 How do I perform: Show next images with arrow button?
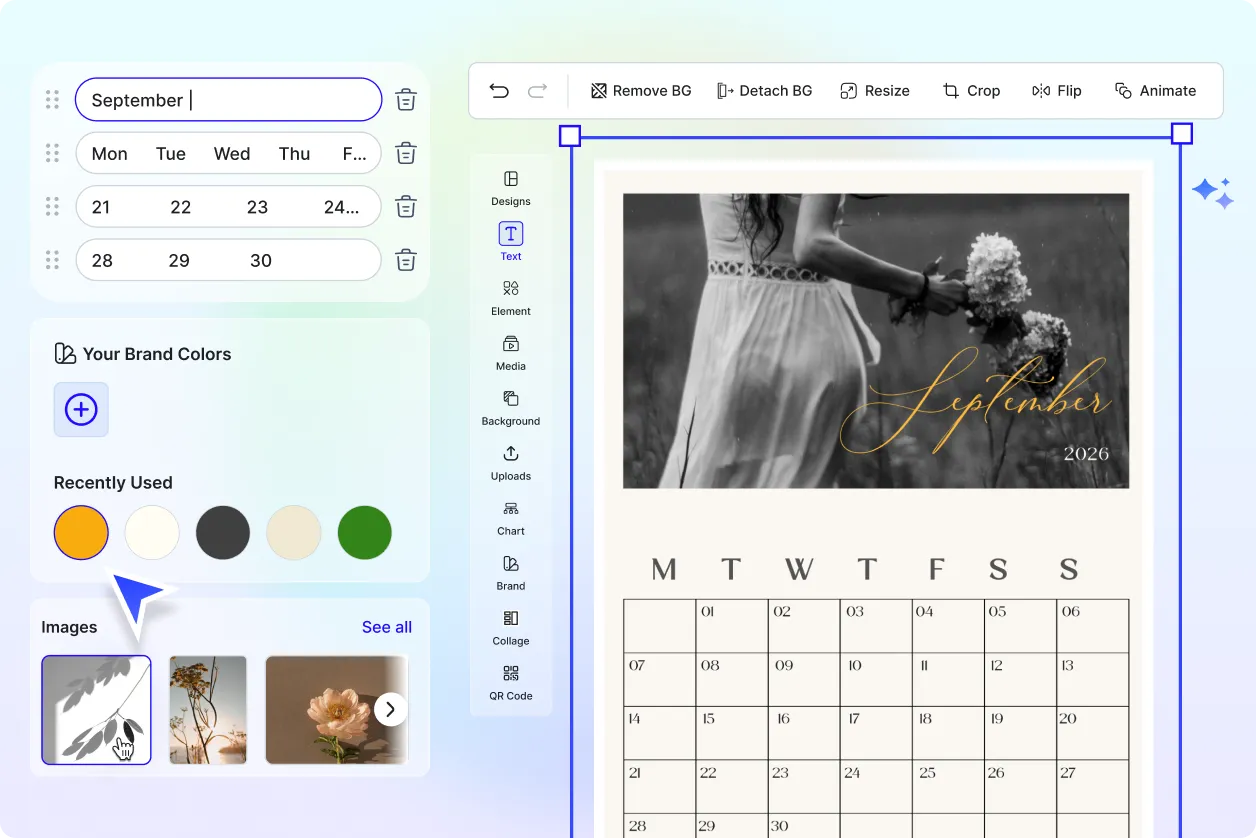pyautogui.click(x=391, y=710)
